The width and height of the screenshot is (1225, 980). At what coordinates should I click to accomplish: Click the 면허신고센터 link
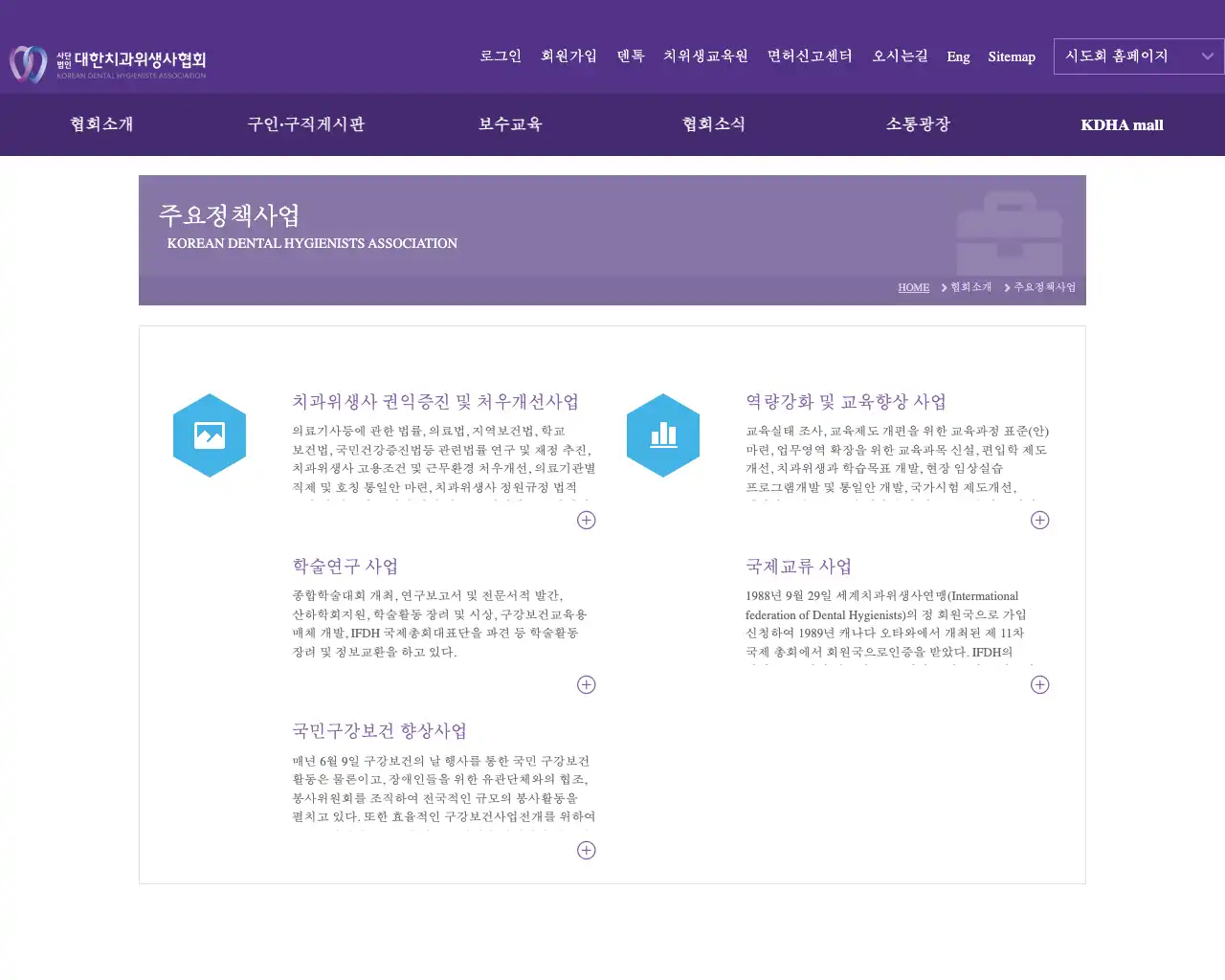(x=809, y=56)
